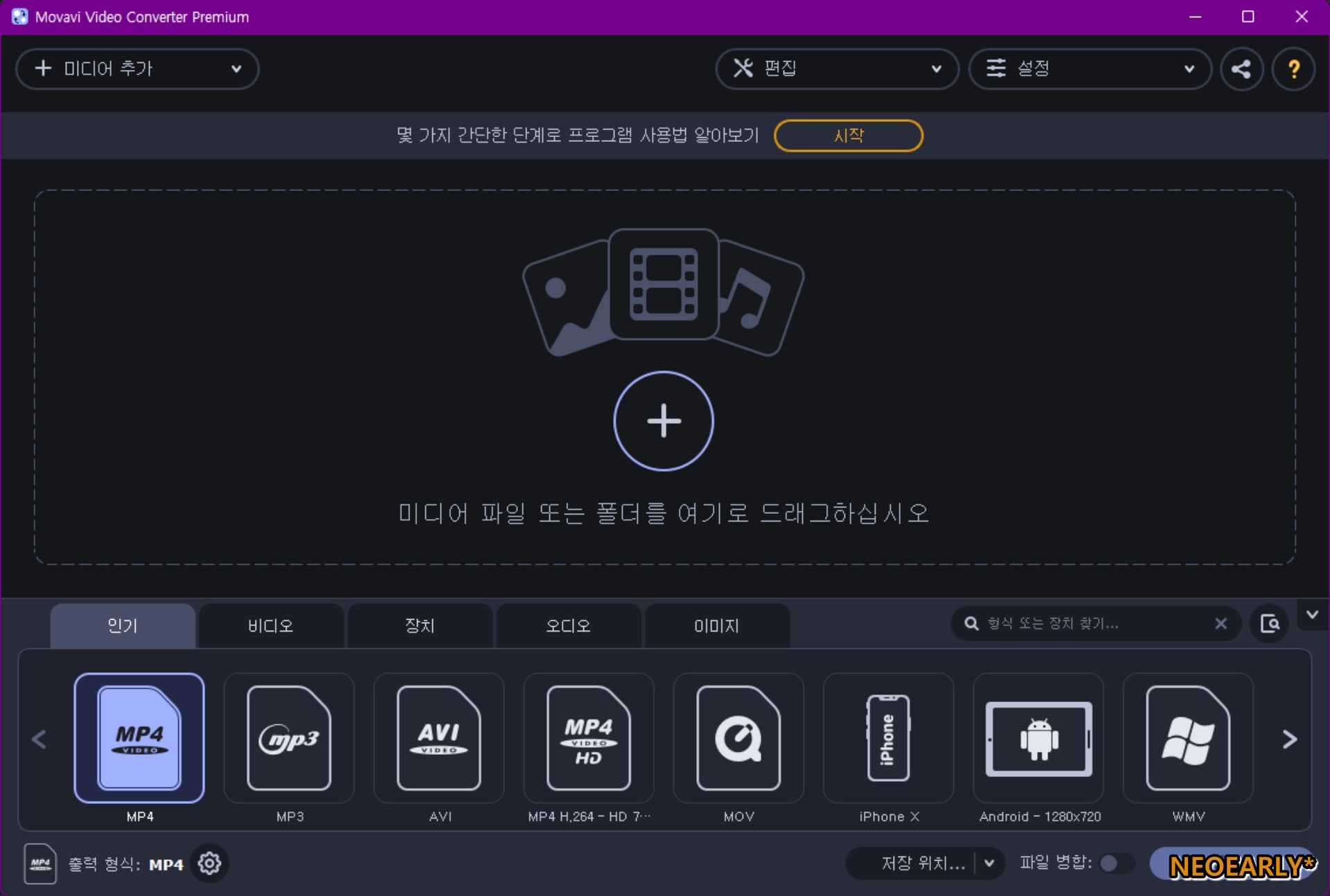This screenshot has width=1330, height=896.
Task: Select the MOV QuickTime format icon
Action: pyautogui.click(x=738, y=738)
